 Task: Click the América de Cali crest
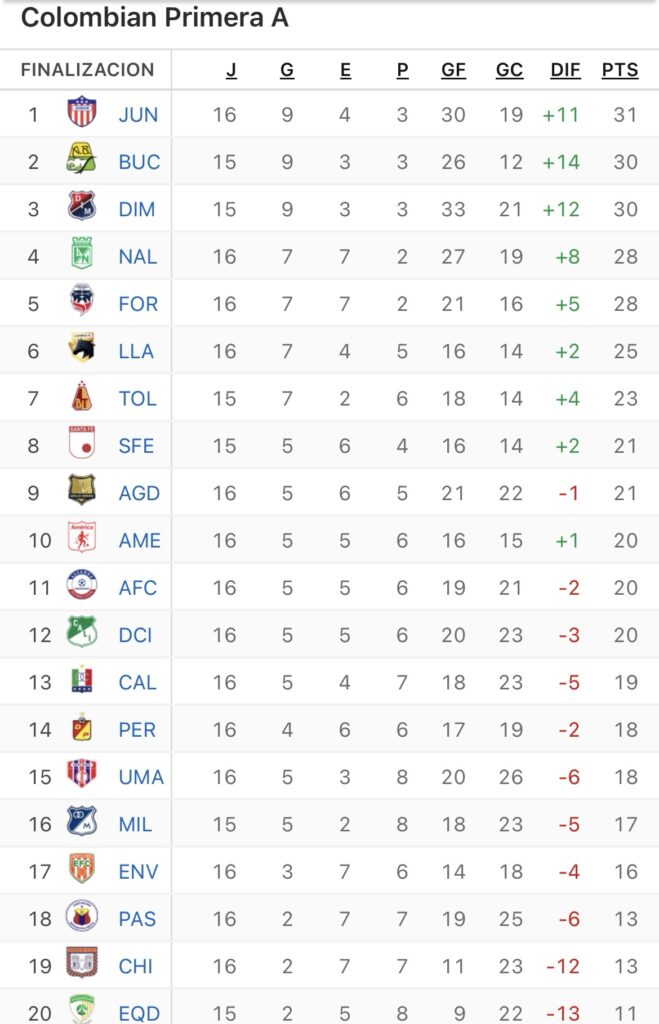tap(81, 538)
